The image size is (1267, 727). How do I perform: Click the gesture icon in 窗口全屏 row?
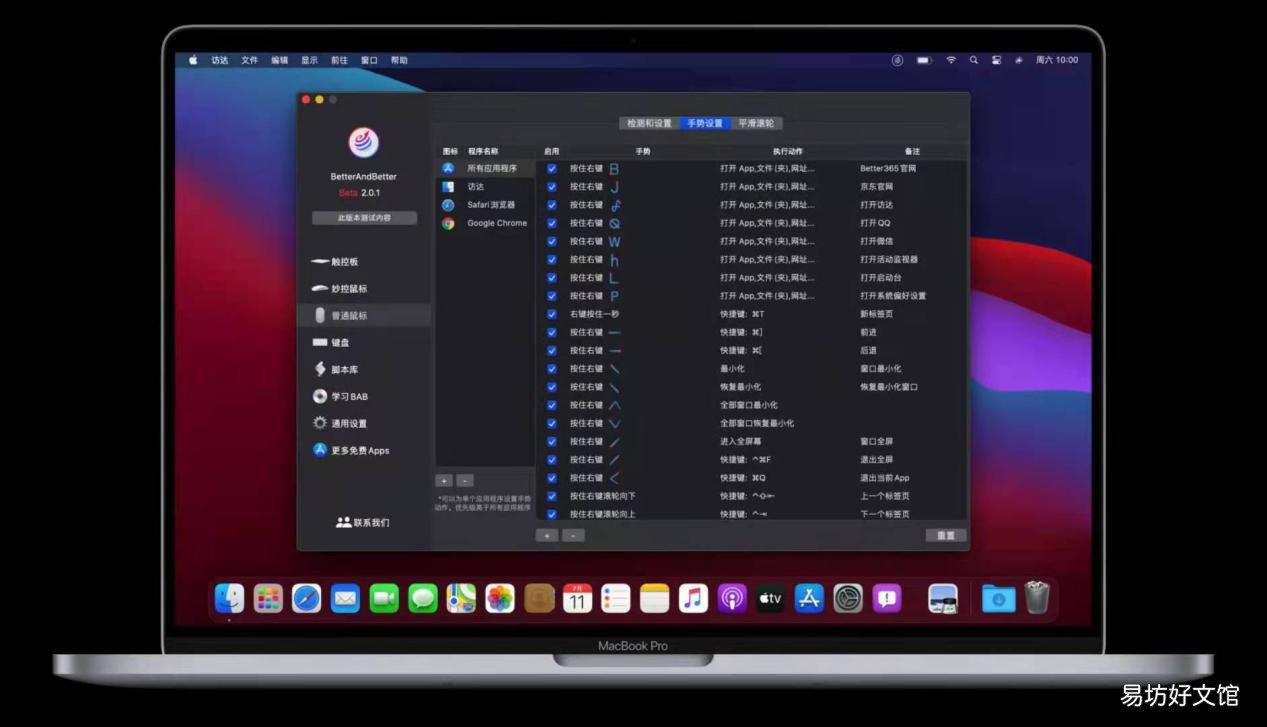coord(614,442)
